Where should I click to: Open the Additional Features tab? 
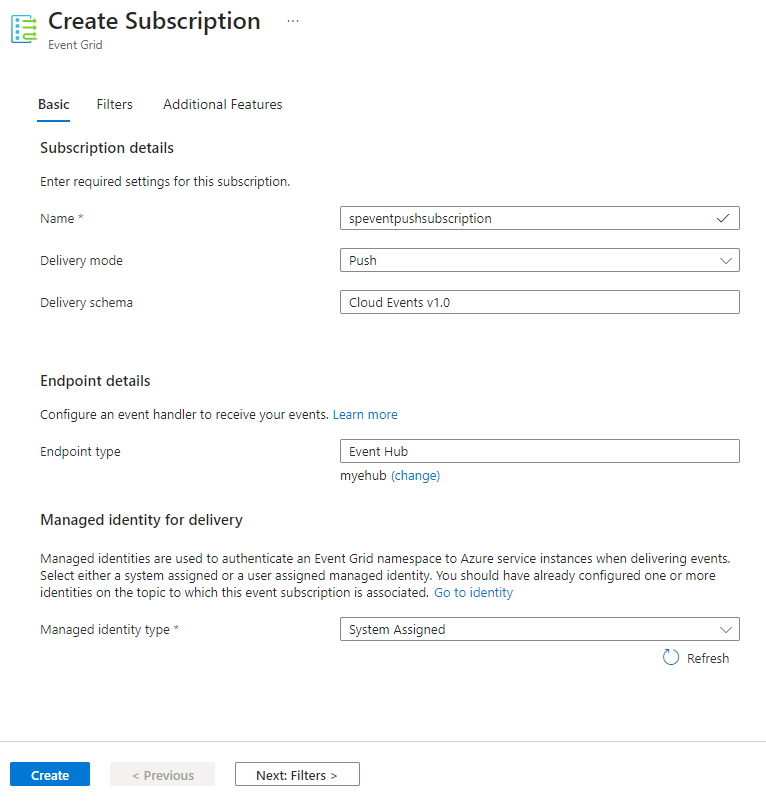(x=222, y=104)
